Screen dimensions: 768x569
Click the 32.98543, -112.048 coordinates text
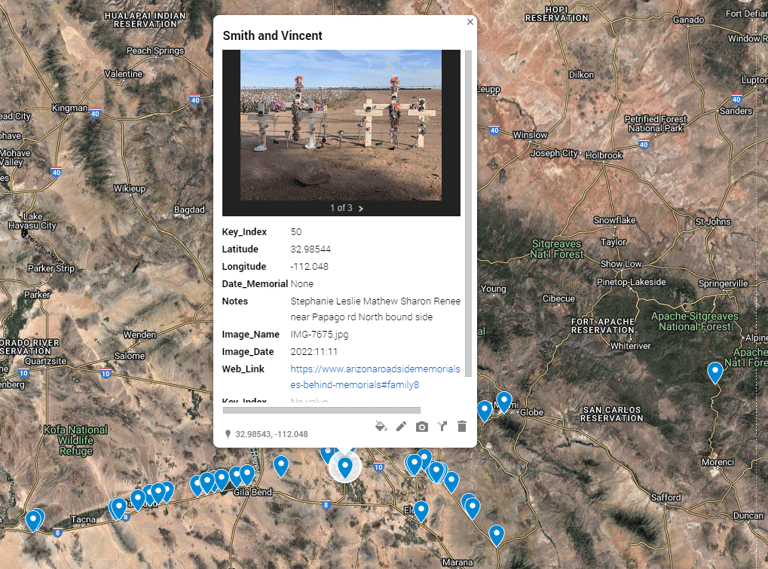[271, 434]
